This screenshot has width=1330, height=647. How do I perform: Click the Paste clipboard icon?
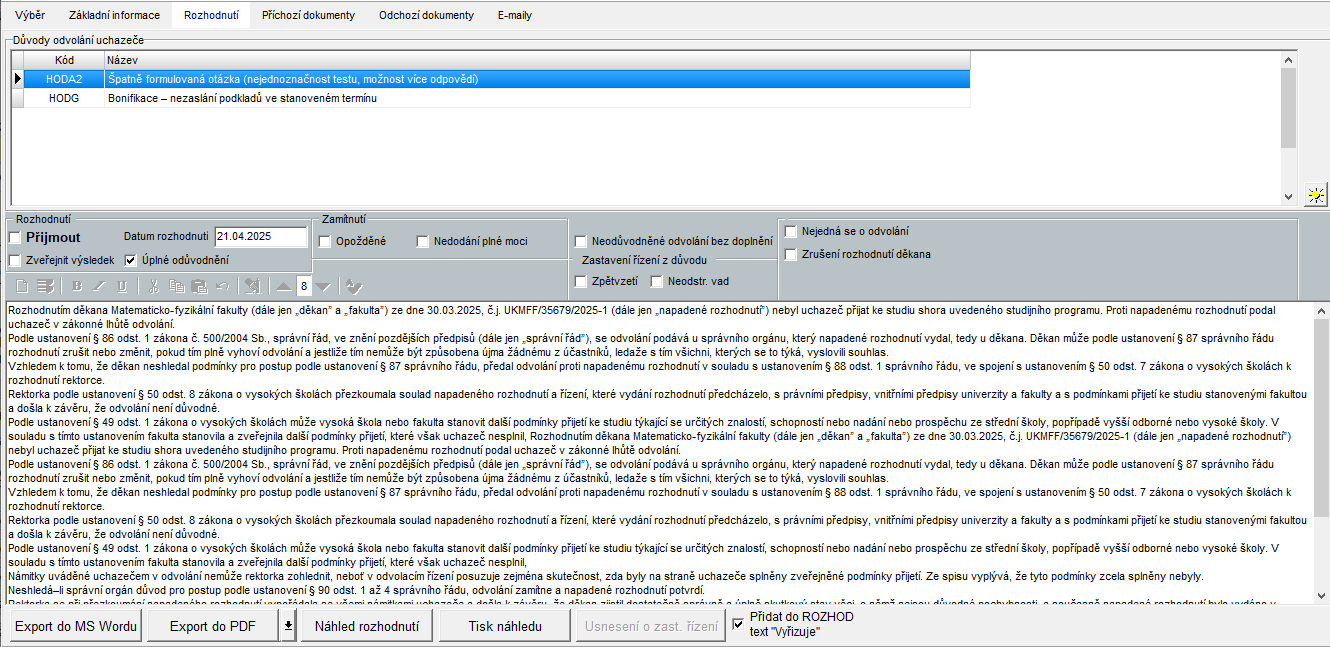pos(200,287)
